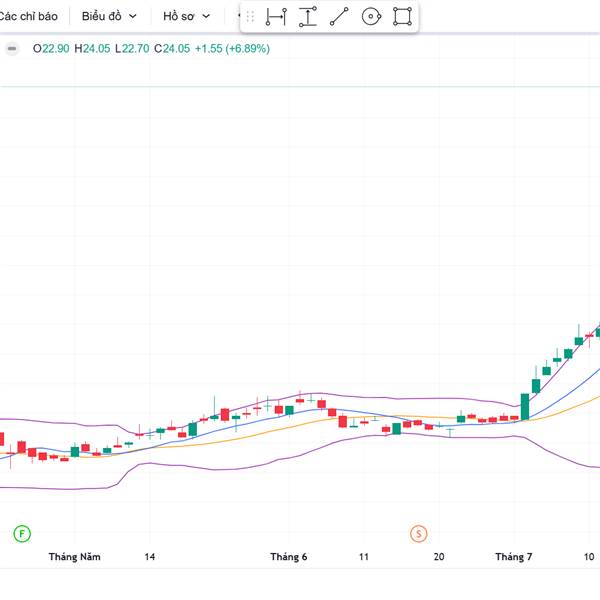This screenshot has width=600, height=600.
Task: Click the close price C24.05 value
Action: [x=172, y=49]
